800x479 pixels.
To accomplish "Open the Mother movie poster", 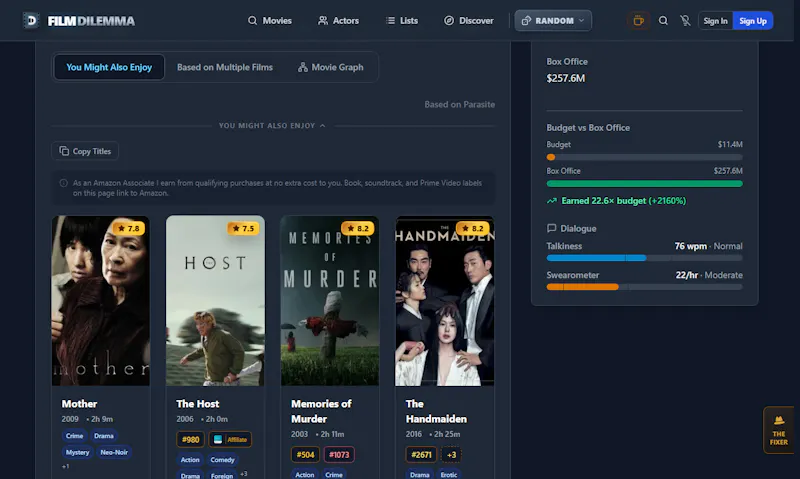I will [x=101, y=300].
